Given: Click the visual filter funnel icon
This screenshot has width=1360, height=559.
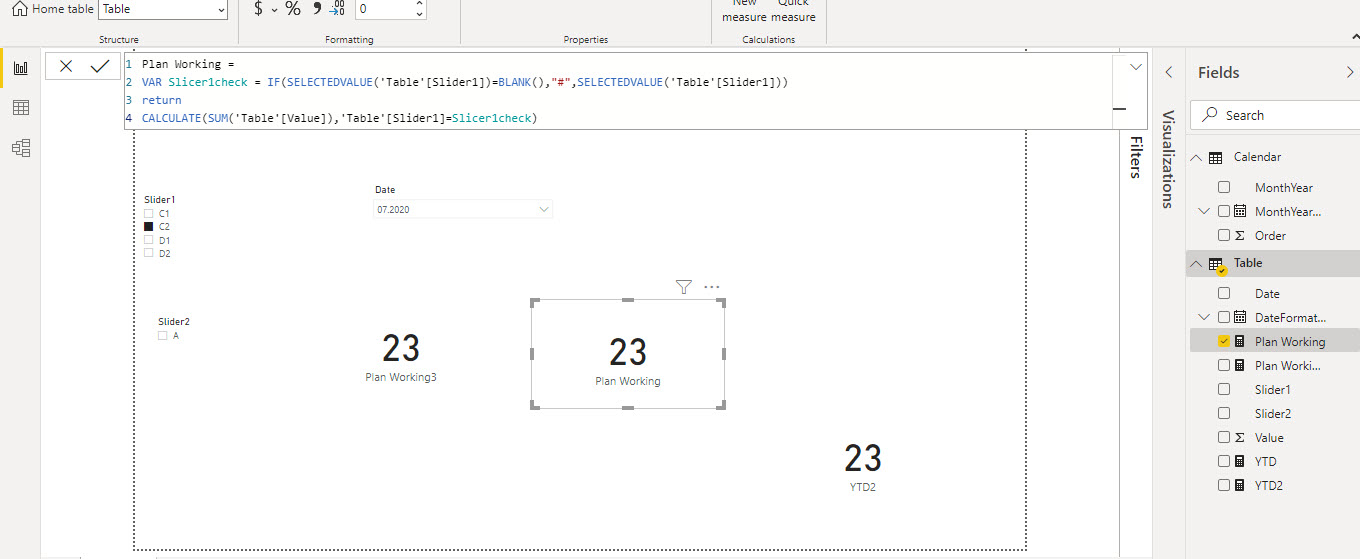Looking at the screenshot, I should tap(684, 287).
